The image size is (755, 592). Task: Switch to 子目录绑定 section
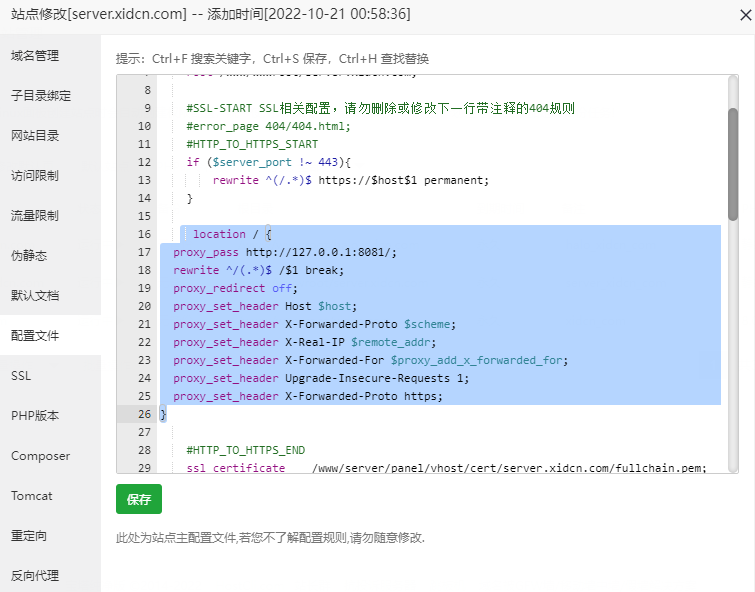pos(41,96)
